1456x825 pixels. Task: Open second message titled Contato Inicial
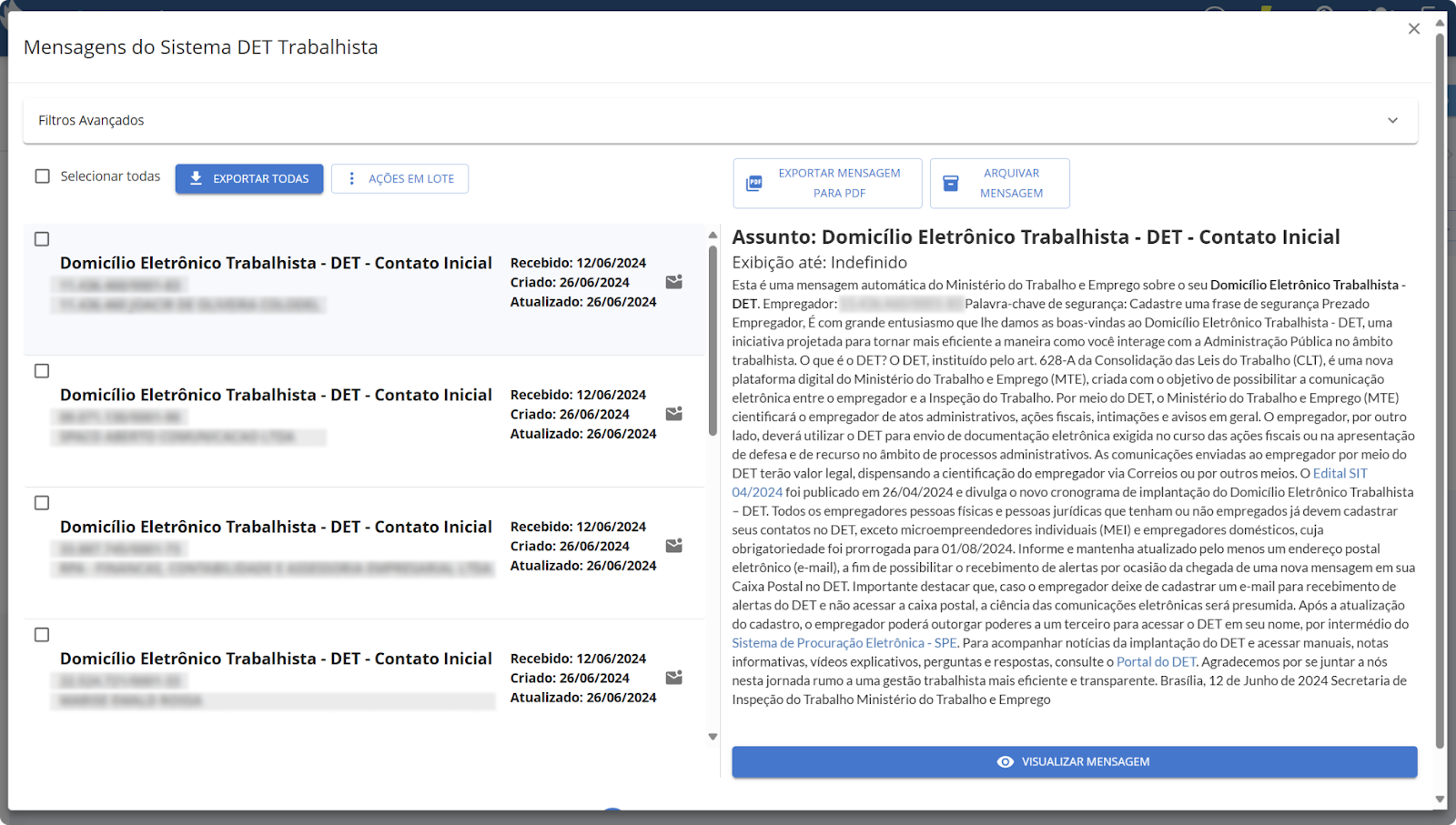pos(276,395)
